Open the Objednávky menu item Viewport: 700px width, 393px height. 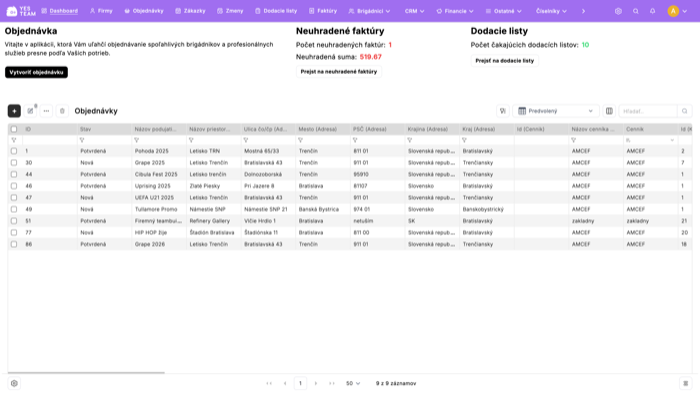tap(144, 11)
